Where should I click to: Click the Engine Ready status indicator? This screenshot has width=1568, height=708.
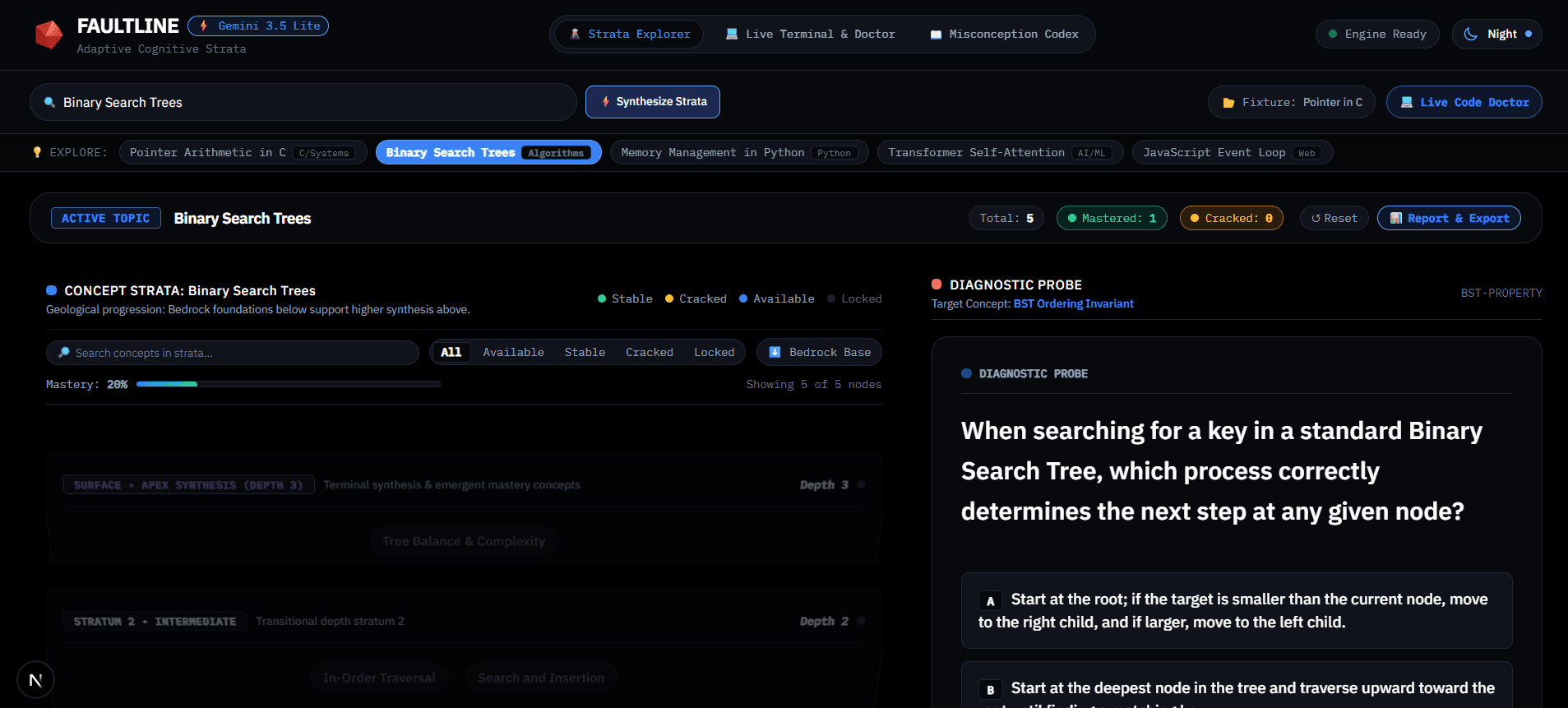[1377, 34]
